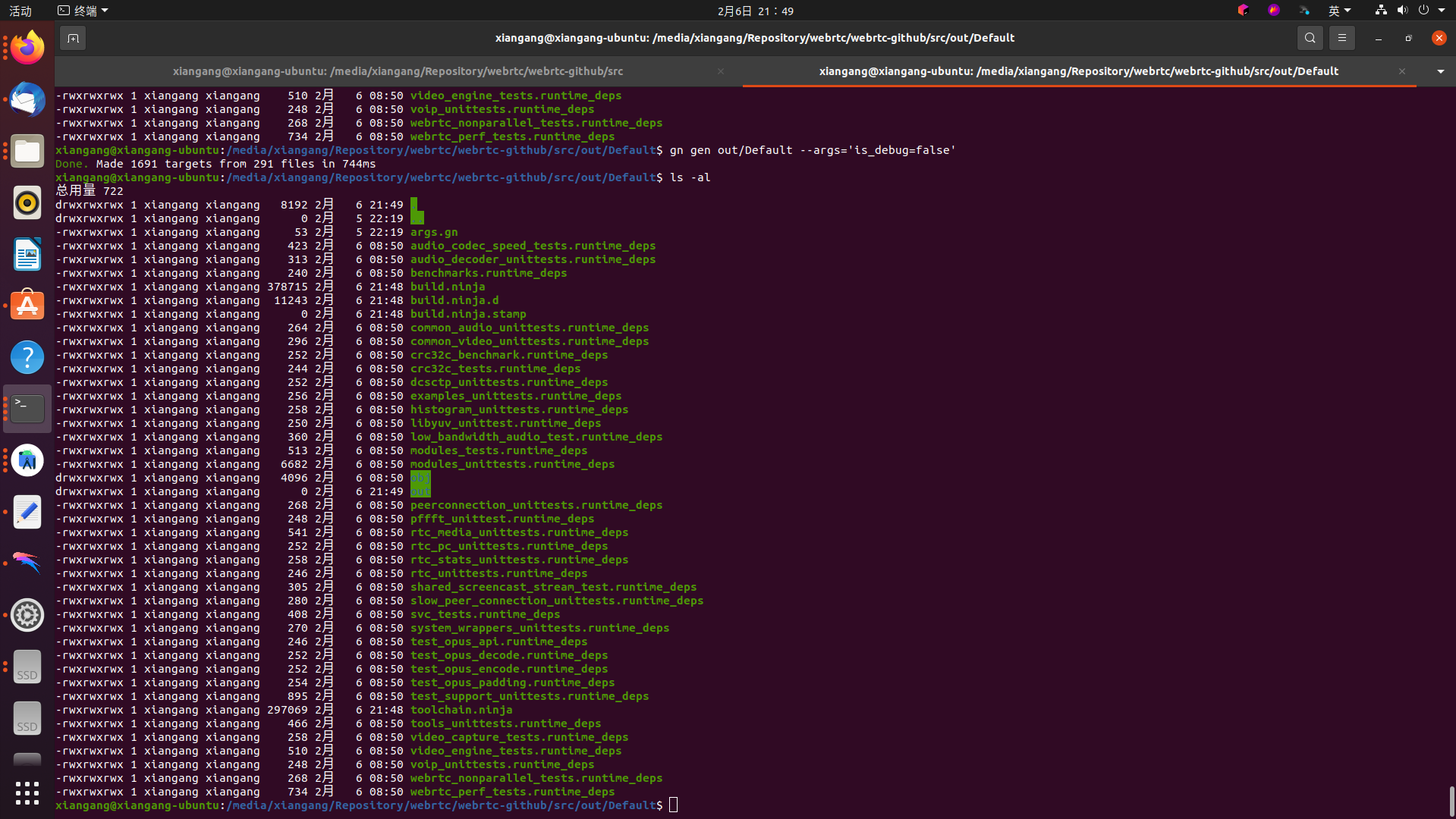The height and width of the screenshot is (819, 1456).
Task: Click the 'ls -al' command text
Action: [690, 177]
